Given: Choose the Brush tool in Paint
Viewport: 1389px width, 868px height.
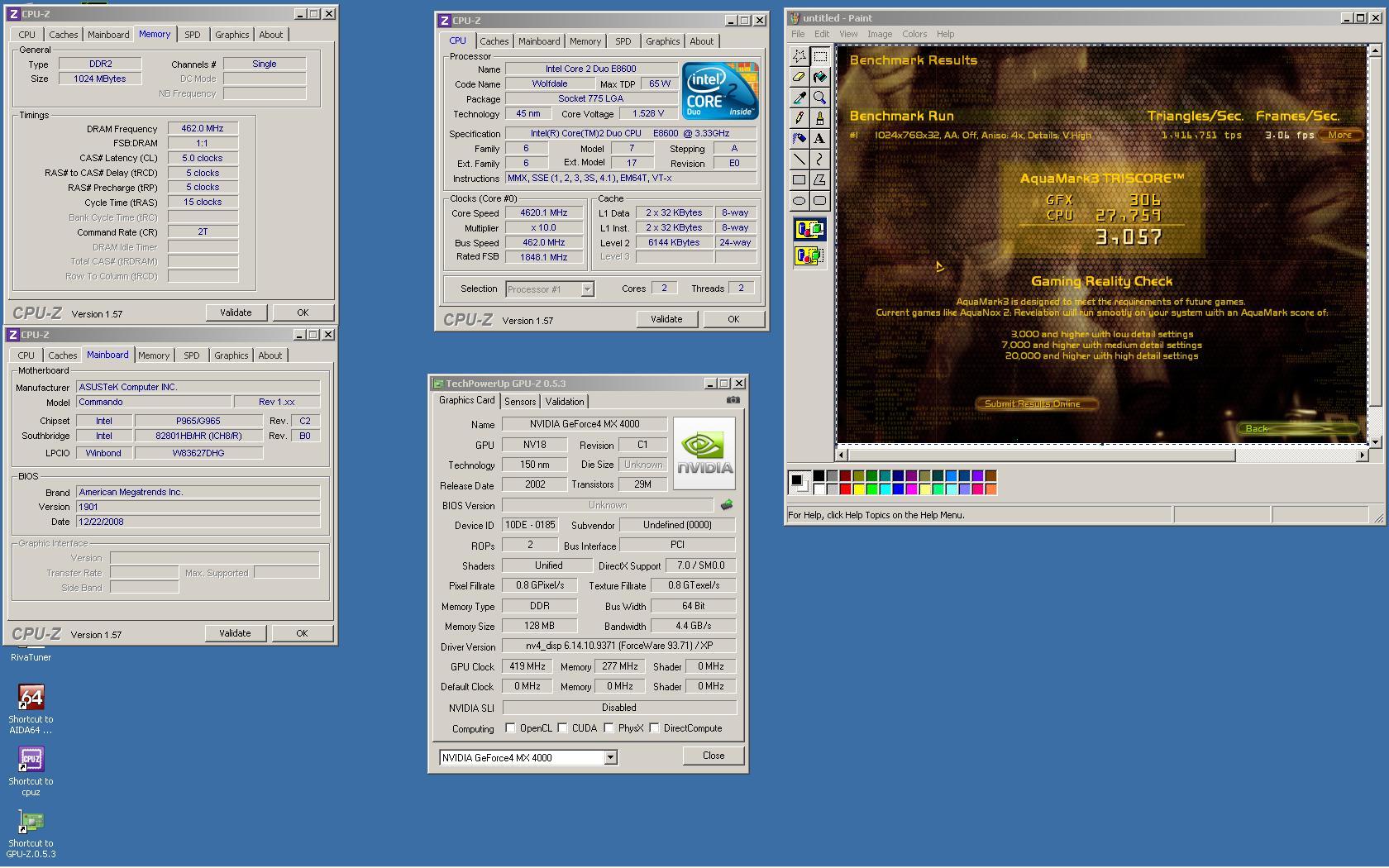Looking at the screenshot, I should click(819, 118).
